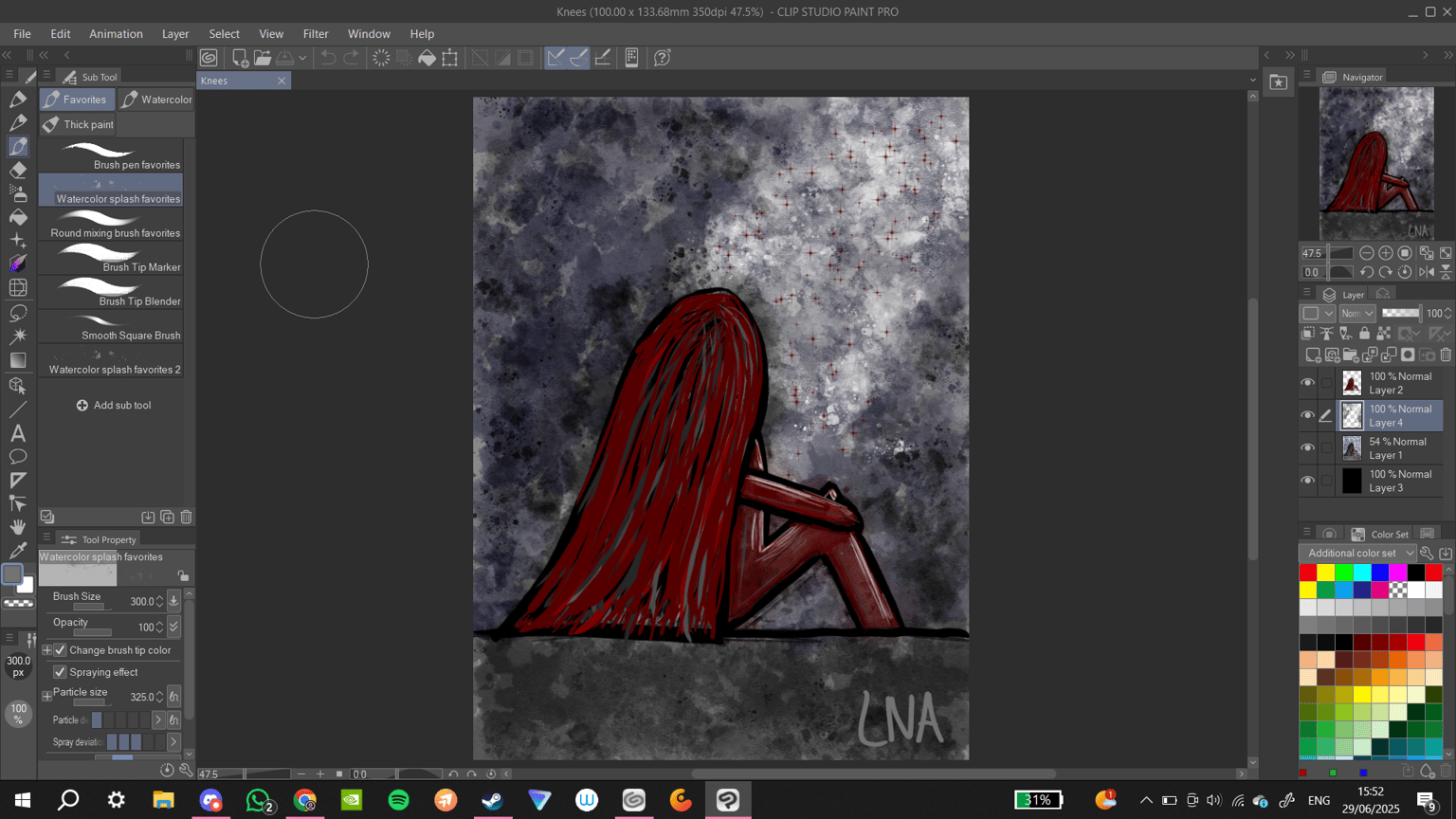This screenshot has width=1456, height=819.
Task: Click Add sub tool button
Action: 114,405
